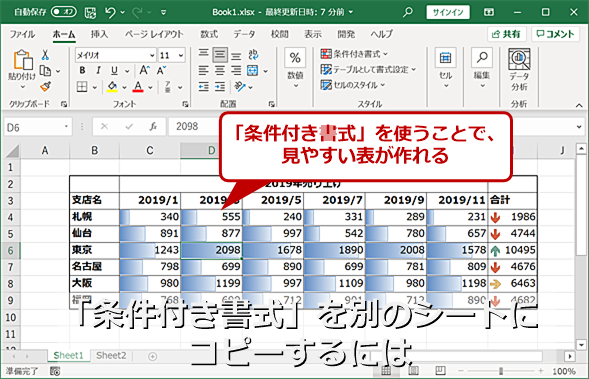
Task: Toggle Bold formatting
Action: 82,71
